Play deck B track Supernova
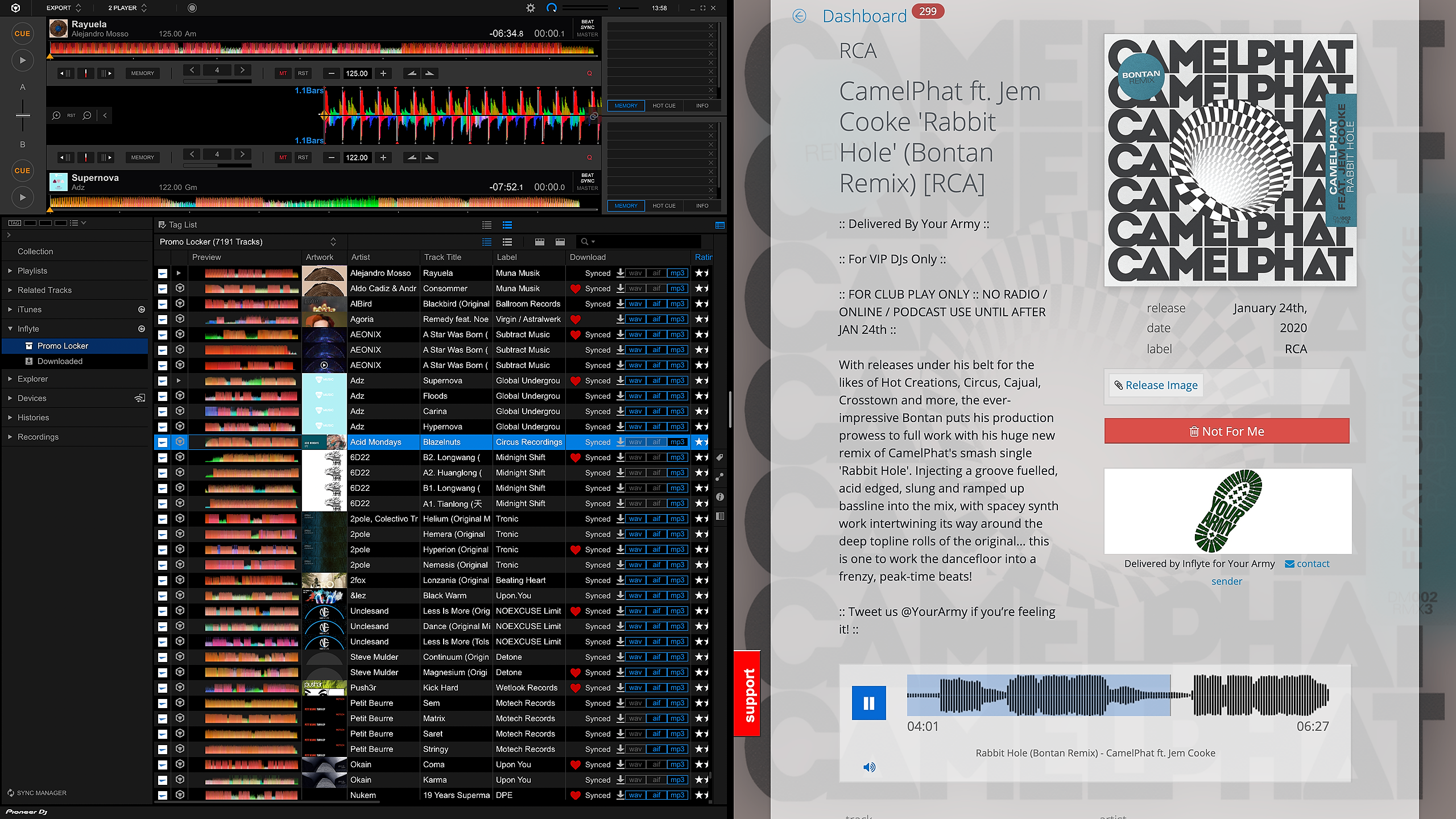 click(x=23, y=197)
